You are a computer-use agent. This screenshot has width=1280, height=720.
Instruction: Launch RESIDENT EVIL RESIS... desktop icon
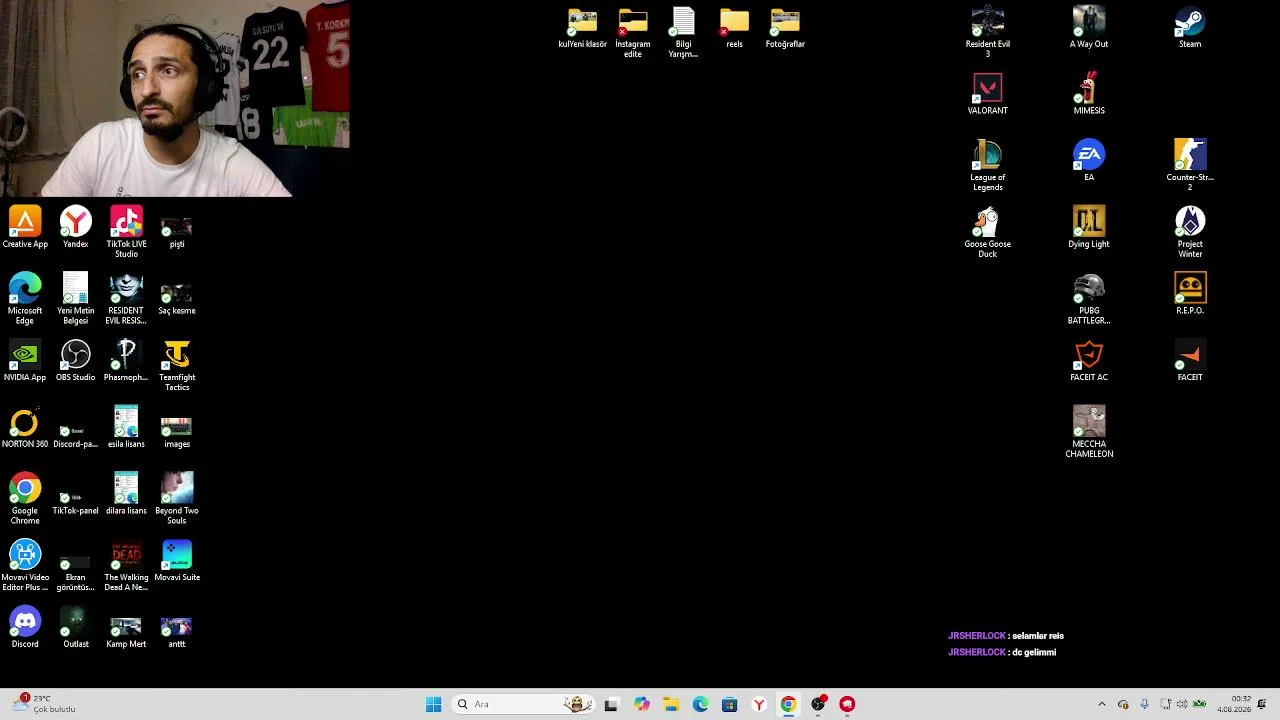click(126, 298)
